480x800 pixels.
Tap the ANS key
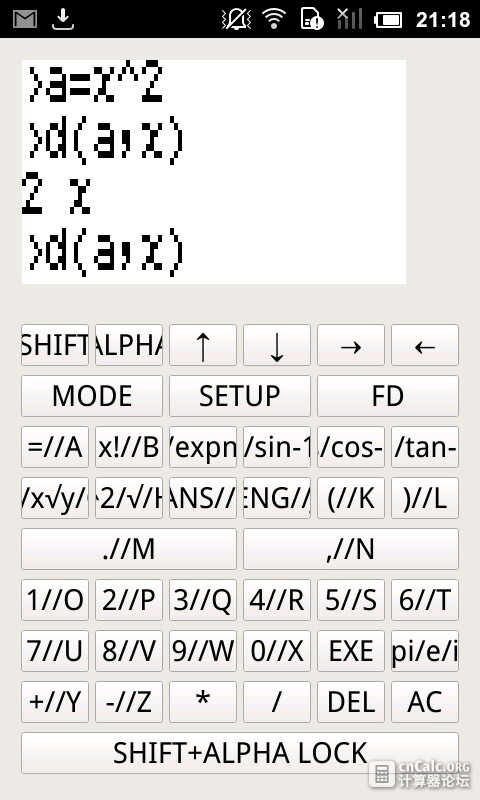point(203,498)
